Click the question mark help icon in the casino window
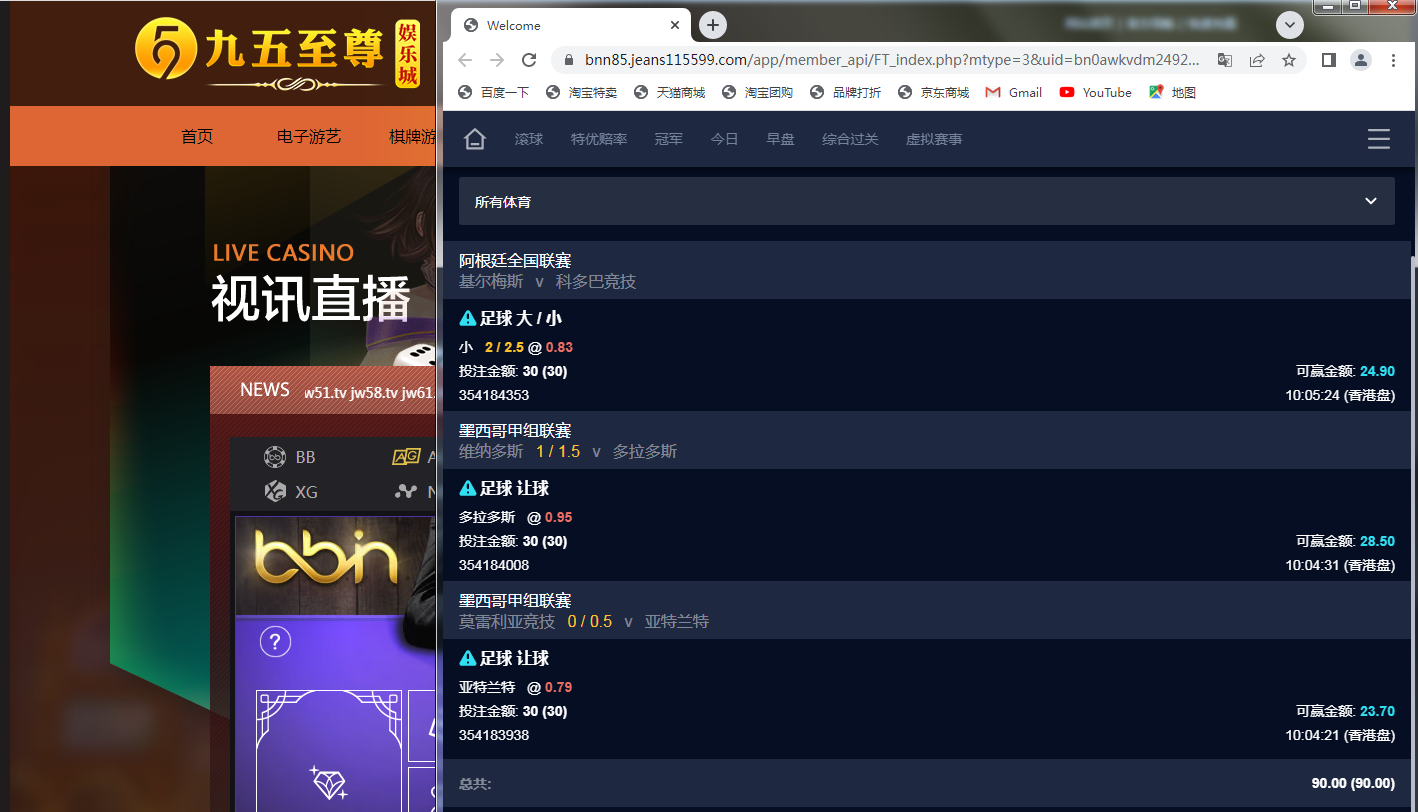This screenshot has width=1418, height=812. point(275,641)
